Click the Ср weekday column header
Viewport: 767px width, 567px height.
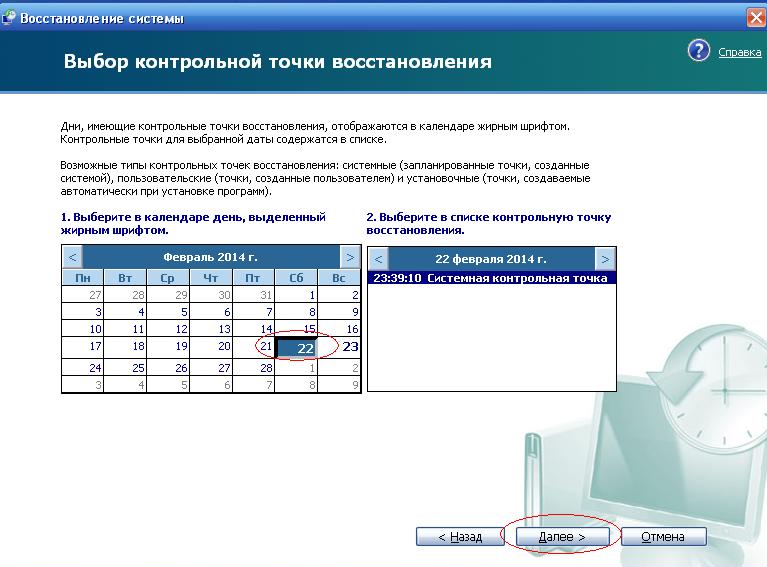tap(168, 277)
